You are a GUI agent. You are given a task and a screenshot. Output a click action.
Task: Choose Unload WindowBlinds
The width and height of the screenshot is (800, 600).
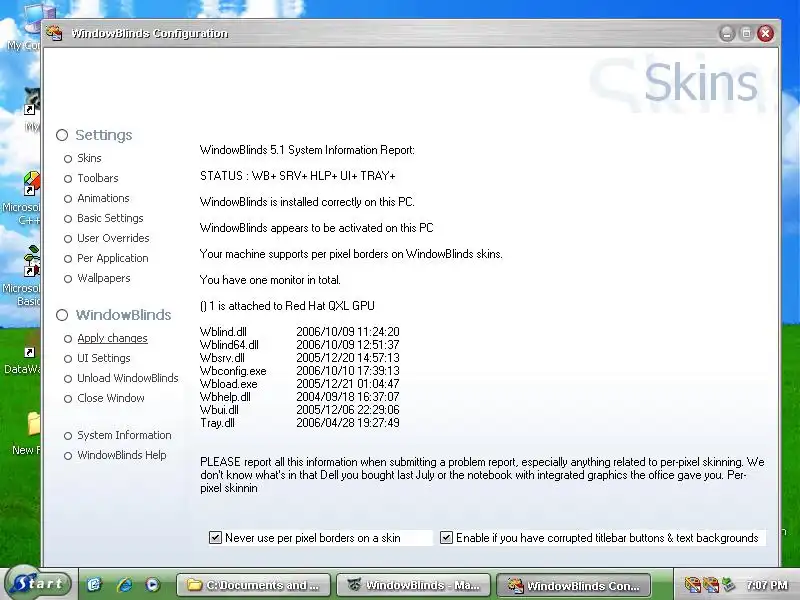pos(128,378)
